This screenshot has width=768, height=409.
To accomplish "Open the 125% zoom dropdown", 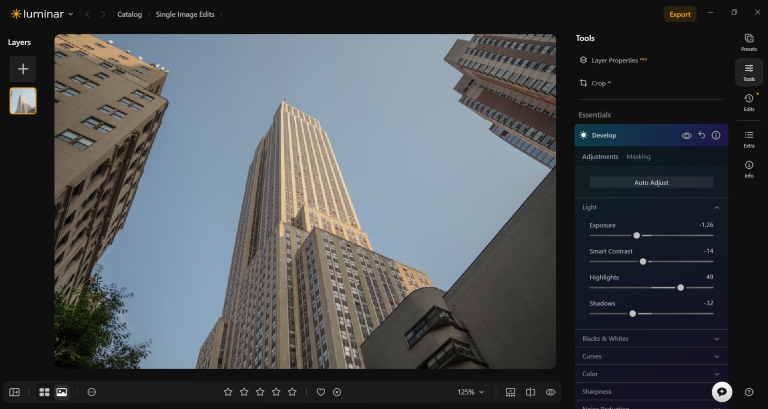I will pos(471,392).
